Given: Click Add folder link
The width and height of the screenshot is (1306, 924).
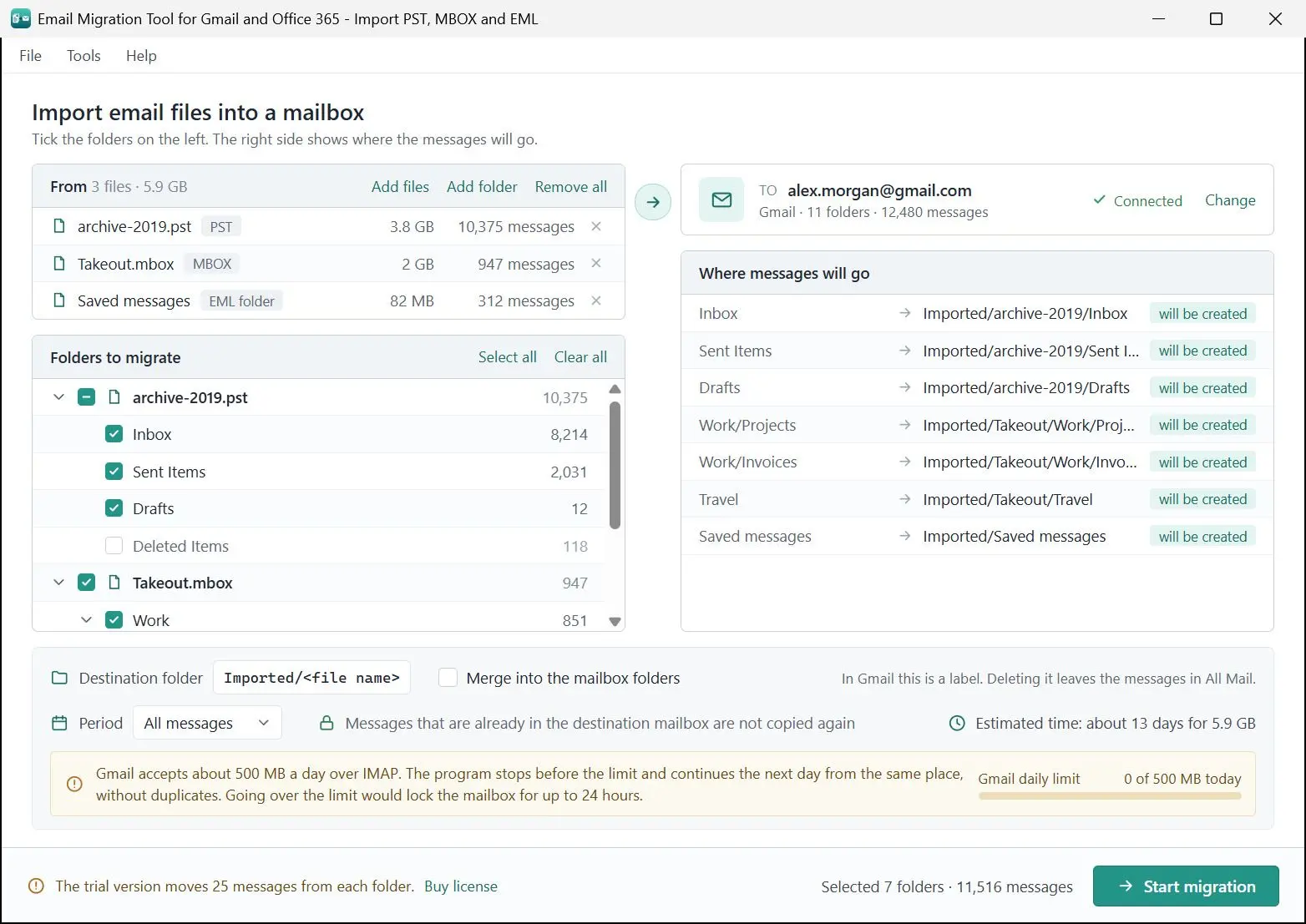Looking at the screenshot, I should (482, 187).
